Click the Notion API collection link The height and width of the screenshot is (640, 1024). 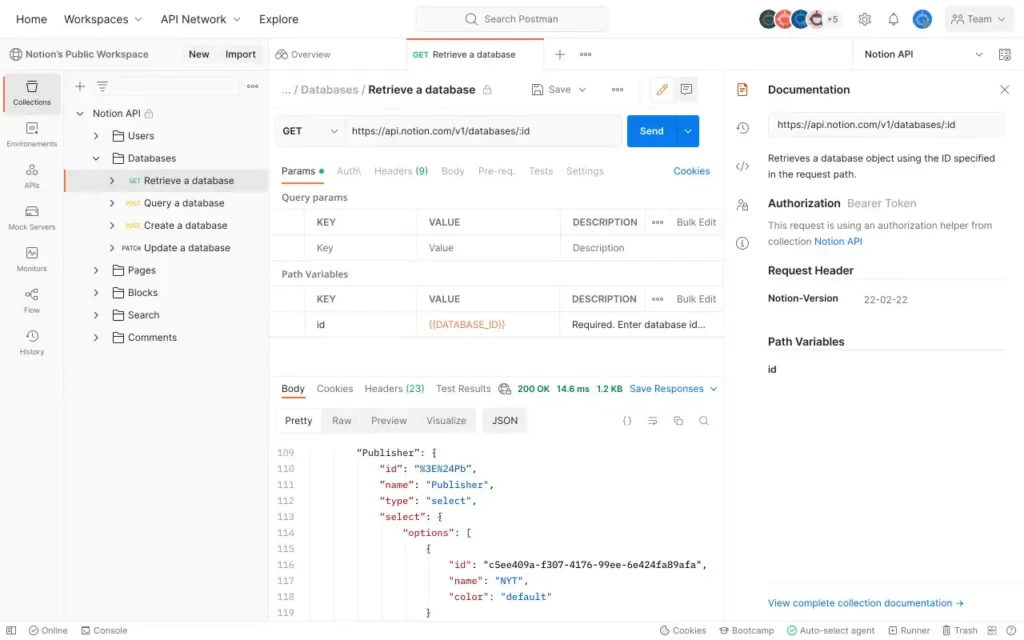click(838, 241)
